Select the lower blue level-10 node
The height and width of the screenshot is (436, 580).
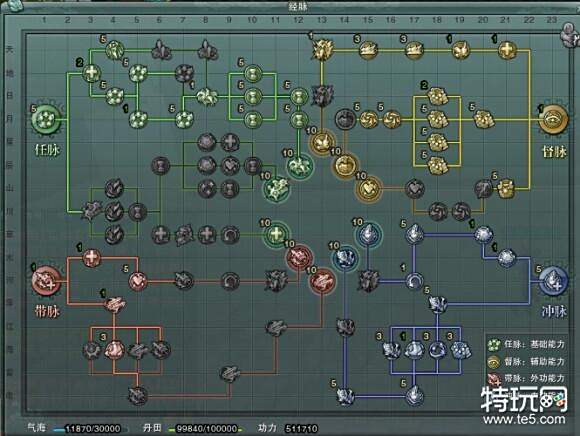[345, 258]
